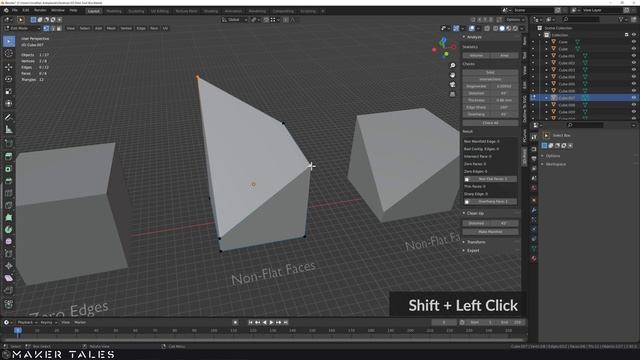Select the Annotate tool
Image resolution: width=640 pixels, height=360 pixels.
click(x=9, y=118)
